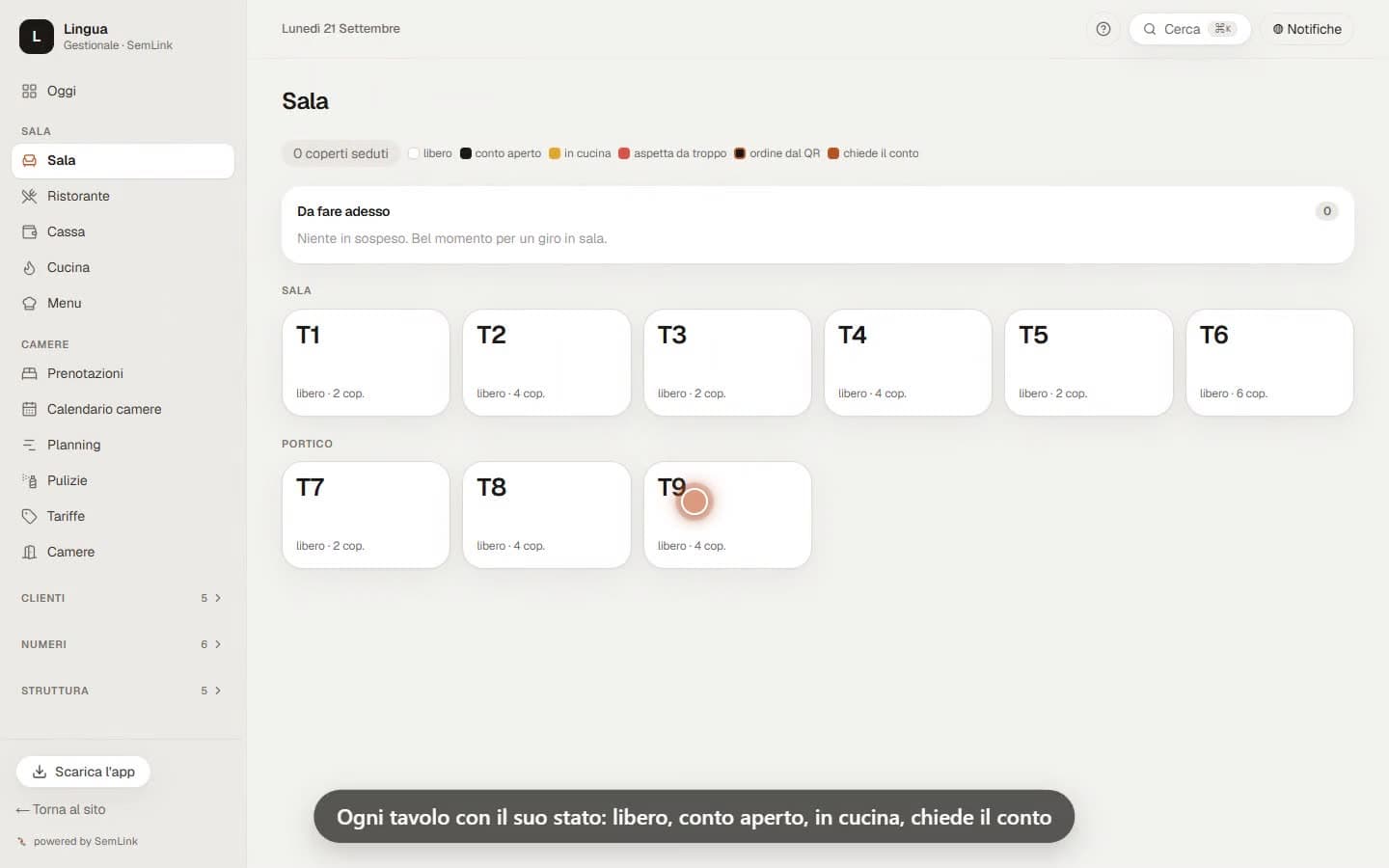
Task: Follow the Torna al sito link
Action: coord(61,809)
